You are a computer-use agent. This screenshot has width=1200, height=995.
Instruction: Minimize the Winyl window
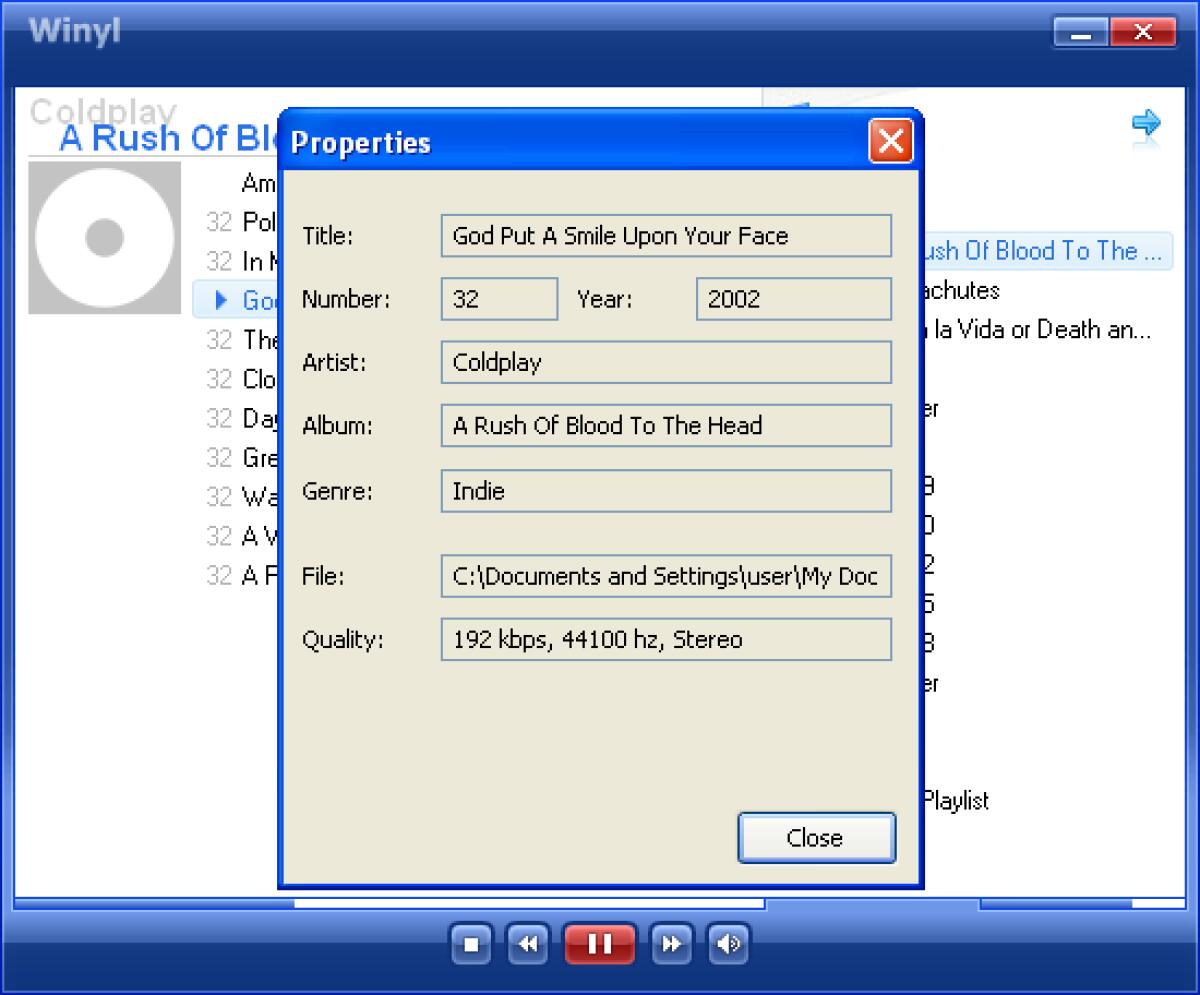1080,32
